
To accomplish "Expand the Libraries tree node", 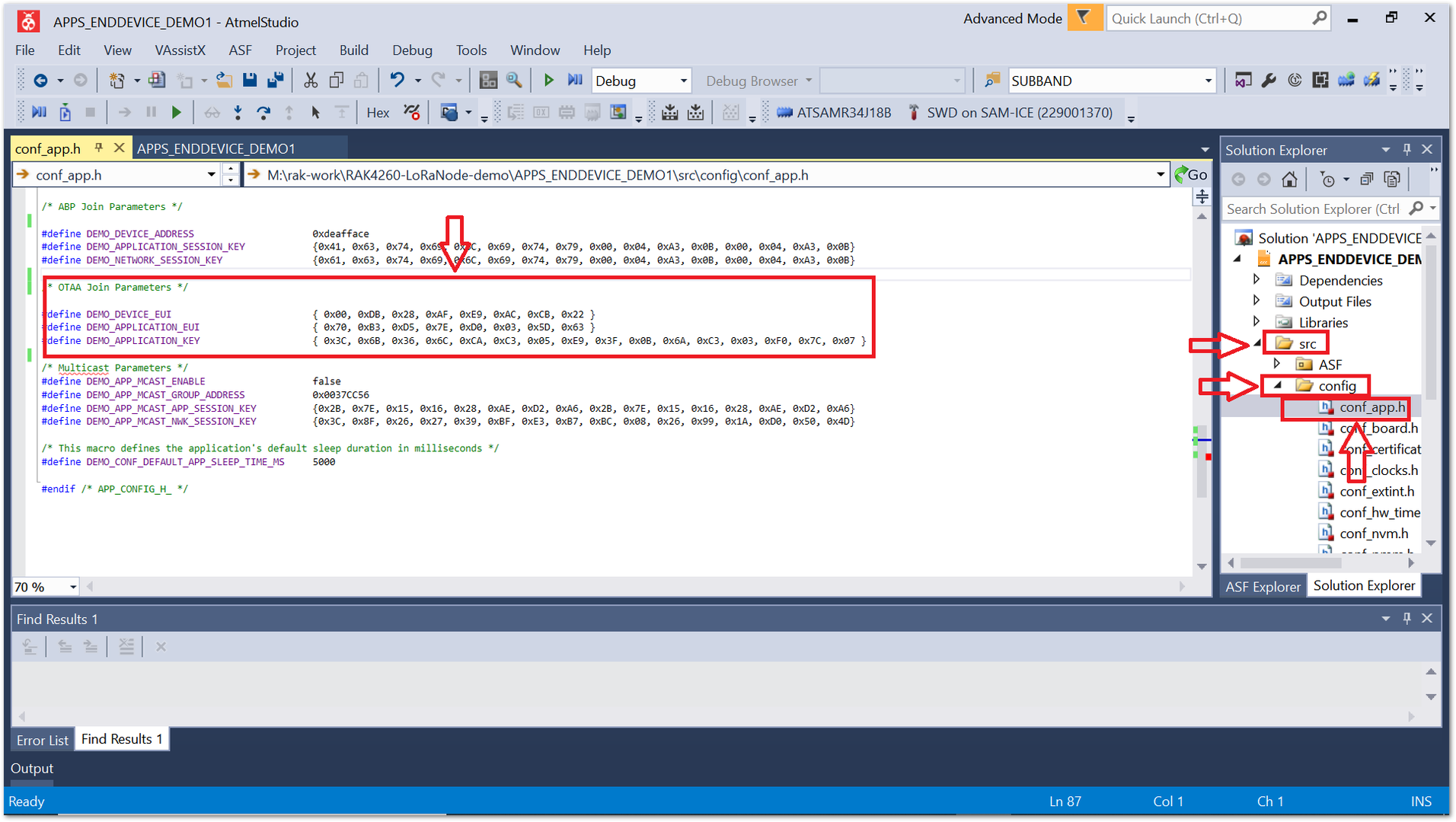I will click(x=1256, y=322).
